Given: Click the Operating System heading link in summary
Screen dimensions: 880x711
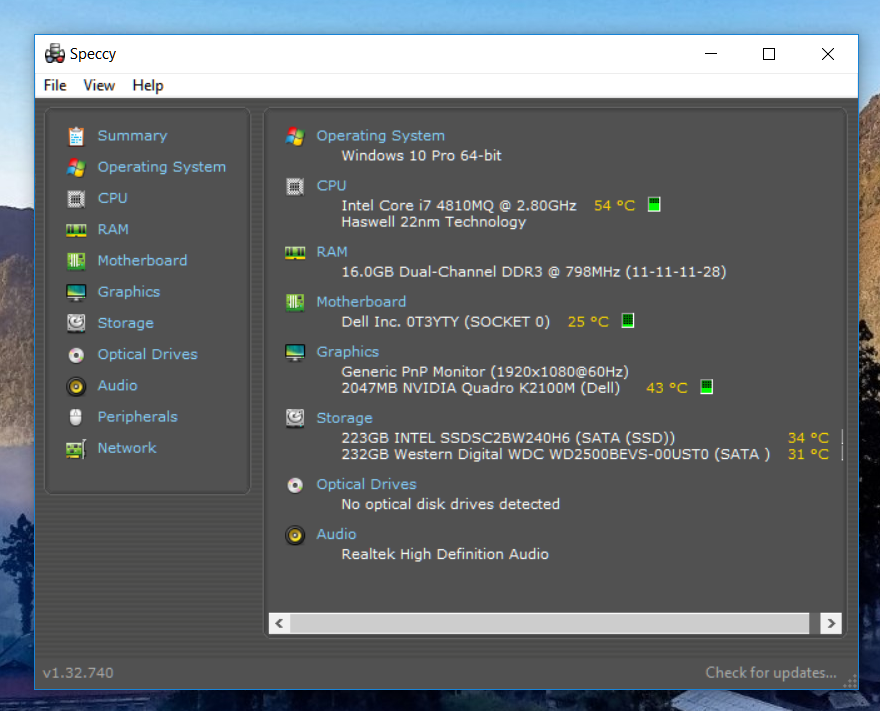Looking at the screenshot, I should (381, 136).
